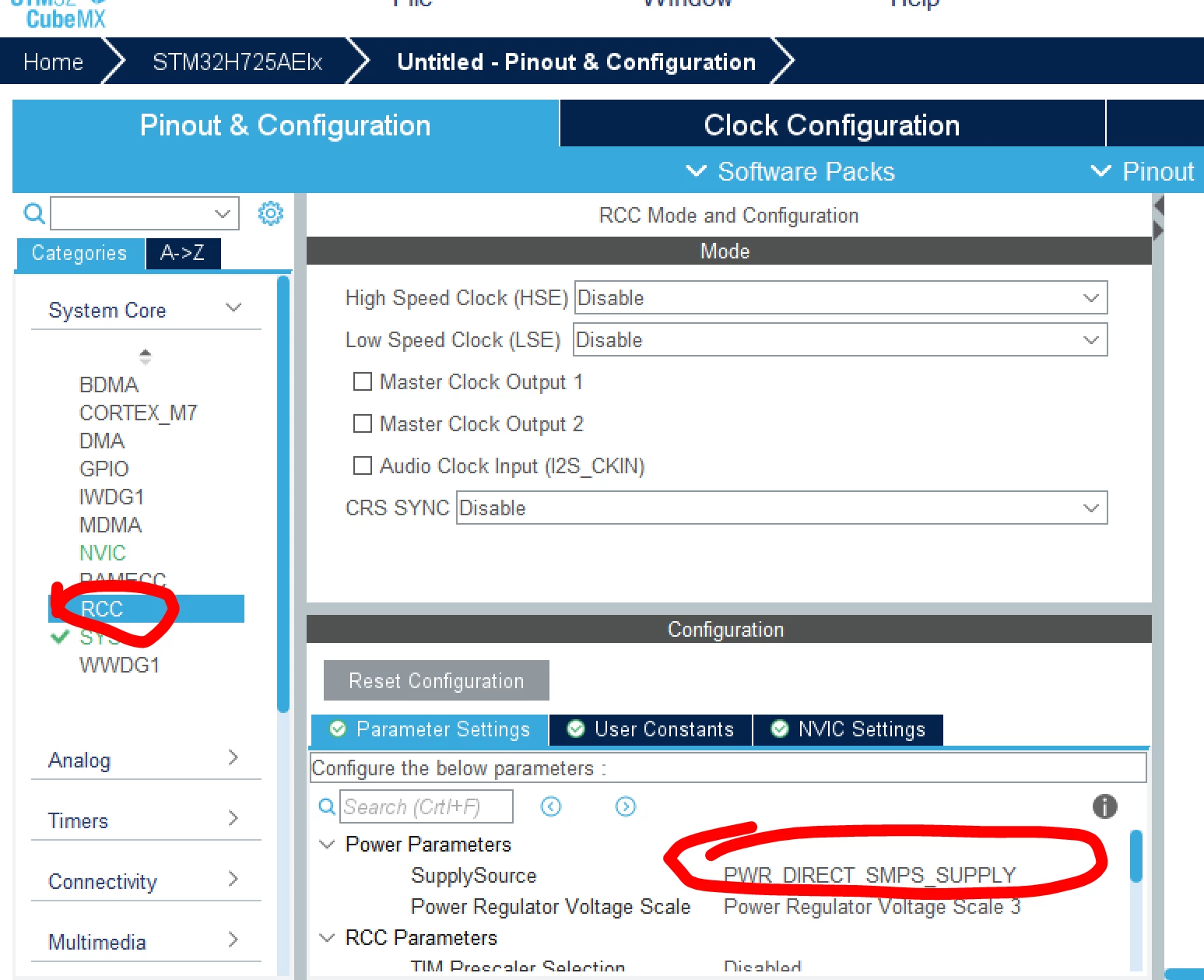Select NVIC in System Core list
Viewport: 1204px width, 980px height.
click(x=103, y=553)
